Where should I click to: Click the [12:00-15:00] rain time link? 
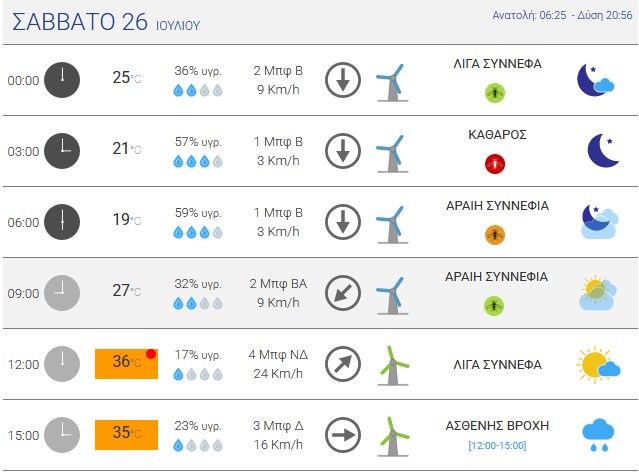pos(497,445)
